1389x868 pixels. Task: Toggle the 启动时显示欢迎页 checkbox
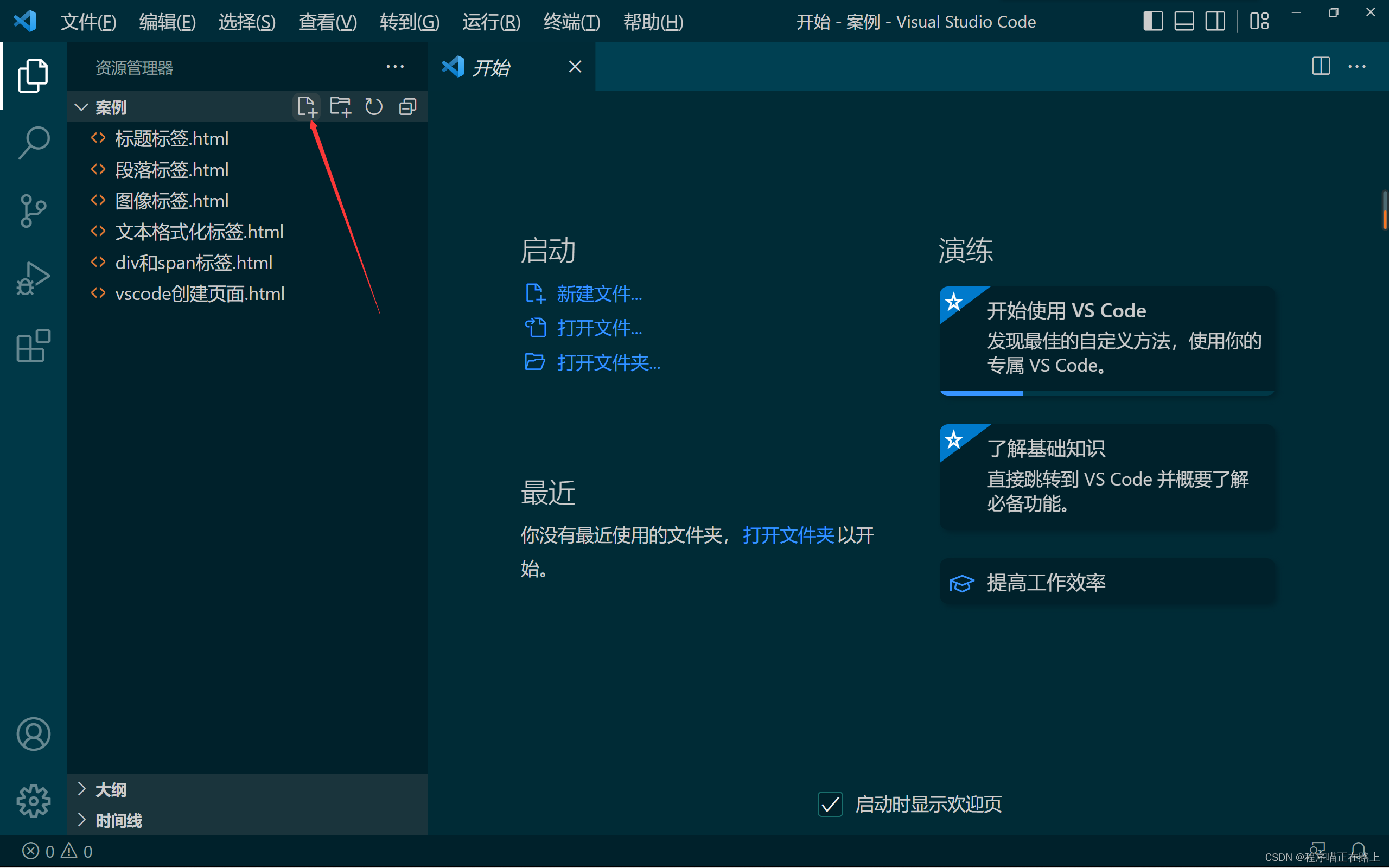pyautogui.click(x=830, y=803)
